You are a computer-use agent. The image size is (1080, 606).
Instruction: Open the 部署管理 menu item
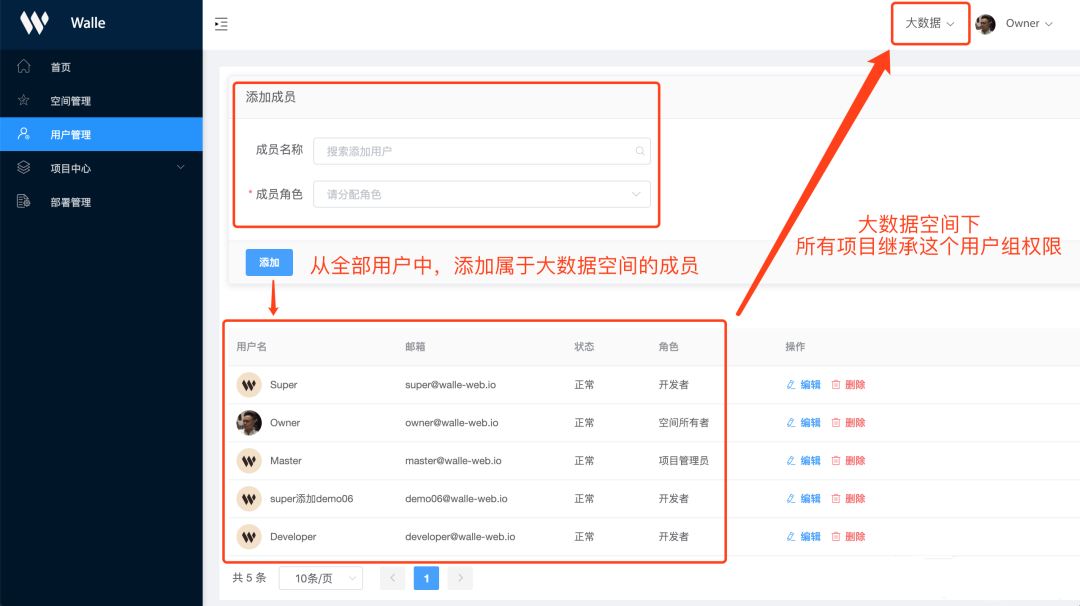tap(101, 202)
